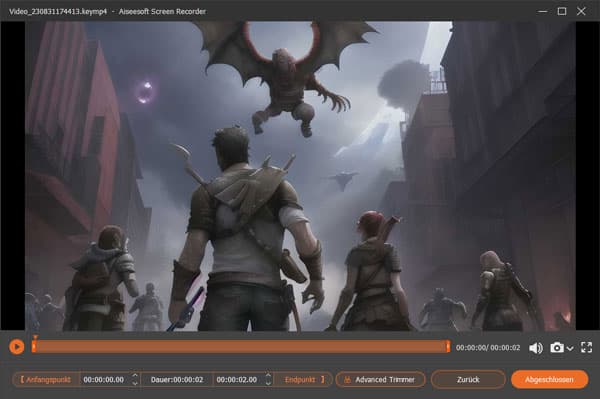
Task: Click the video preview frame
Action: 300,176
